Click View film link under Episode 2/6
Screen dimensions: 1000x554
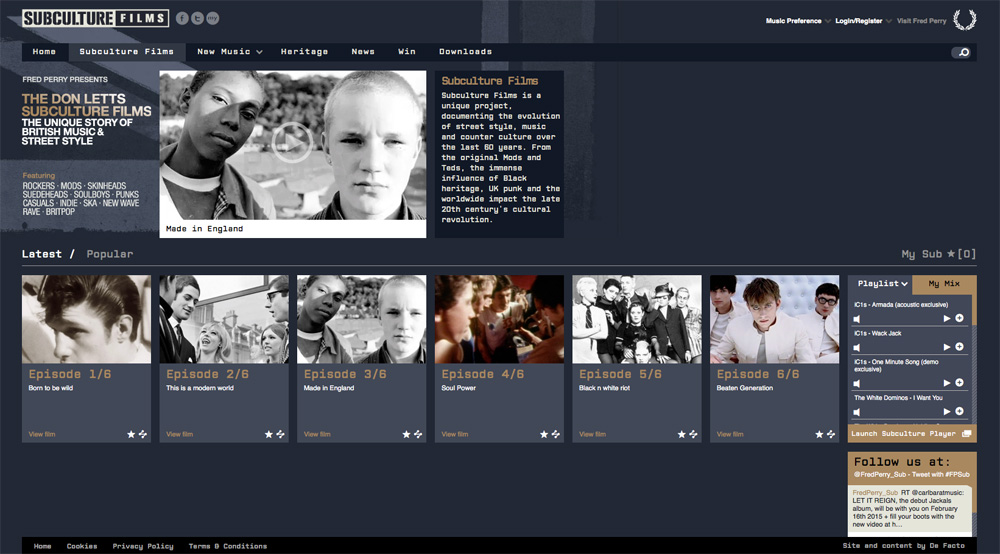click(x=180, y=434)
